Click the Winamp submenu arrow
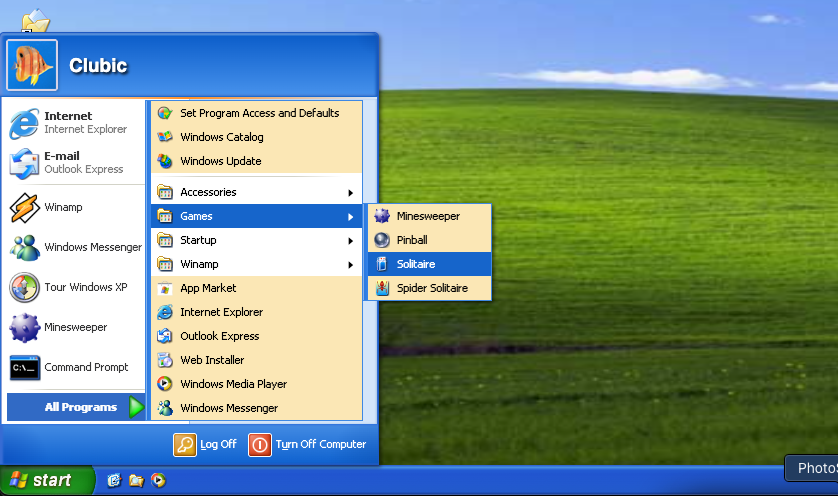Image resolution: width=838 pixels, height=496 pixels. [x=351, y=265]
